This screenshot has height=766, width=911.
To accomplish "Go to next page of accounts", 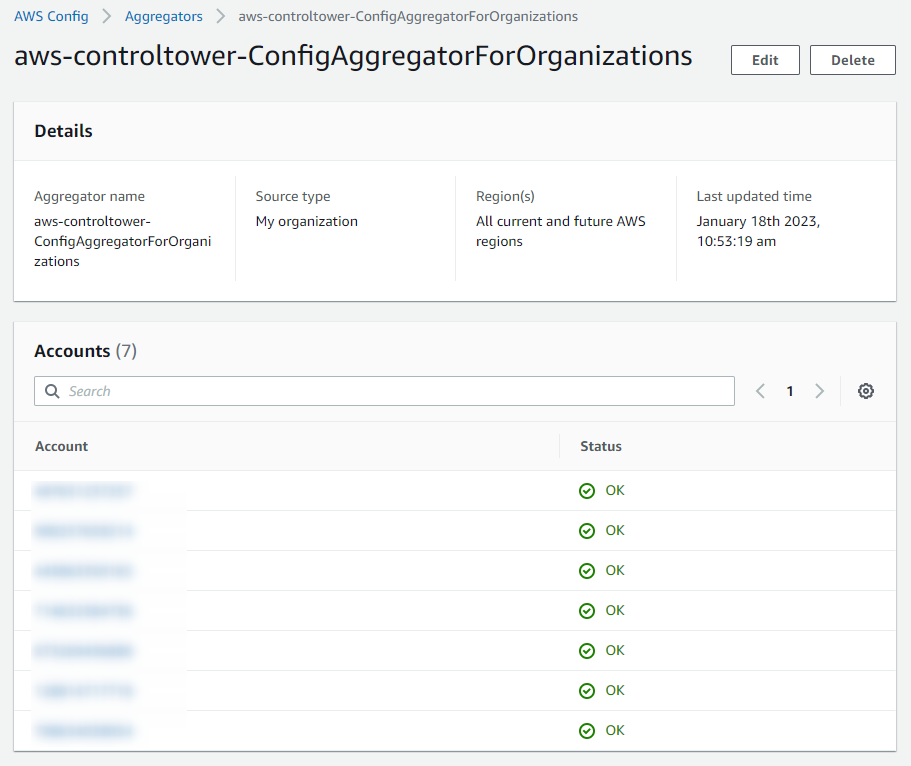I will (819, 391).
